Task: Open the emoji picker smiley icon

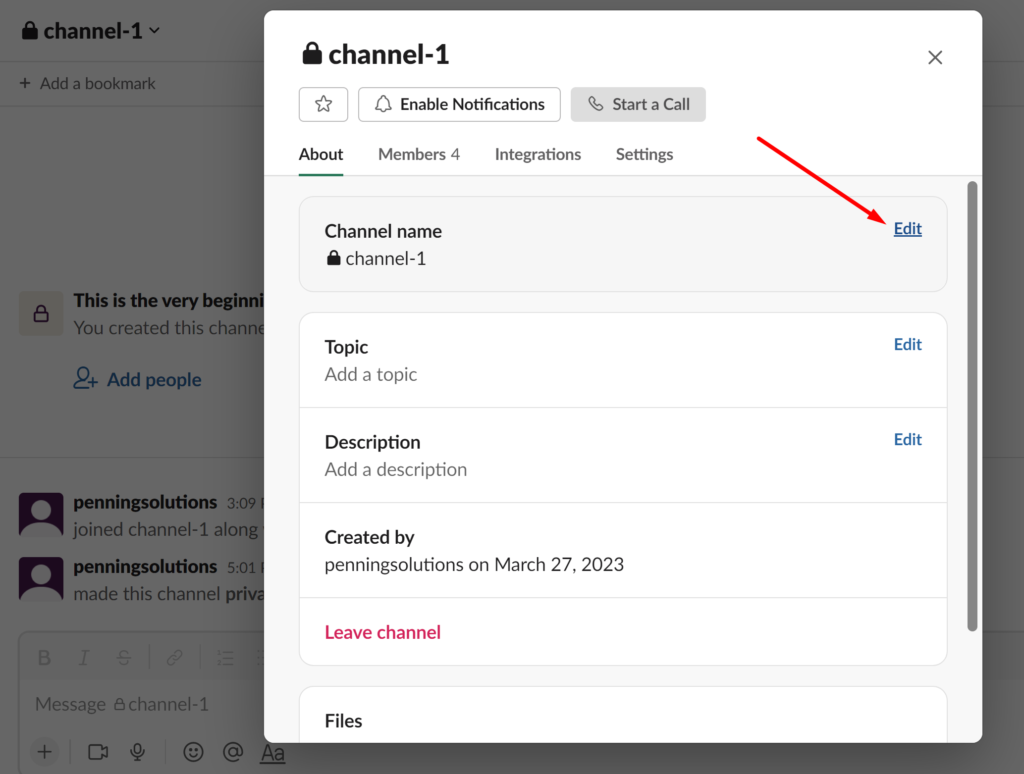Action: click(x=193, y=752)
